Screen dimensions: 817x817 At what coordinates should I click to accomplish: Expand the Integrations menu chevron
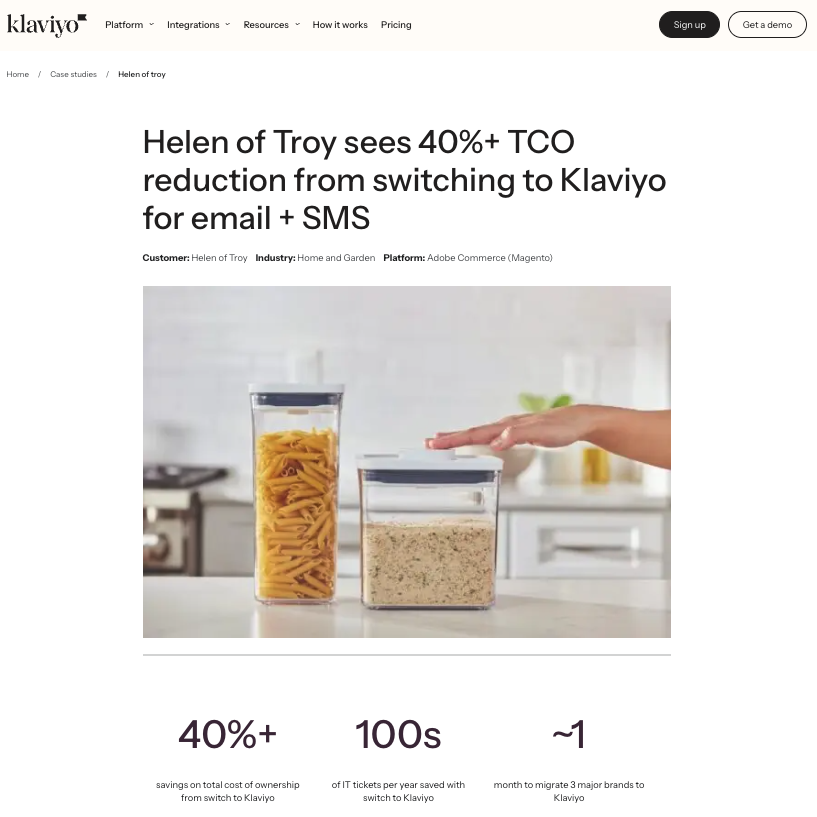click(228, 24)
